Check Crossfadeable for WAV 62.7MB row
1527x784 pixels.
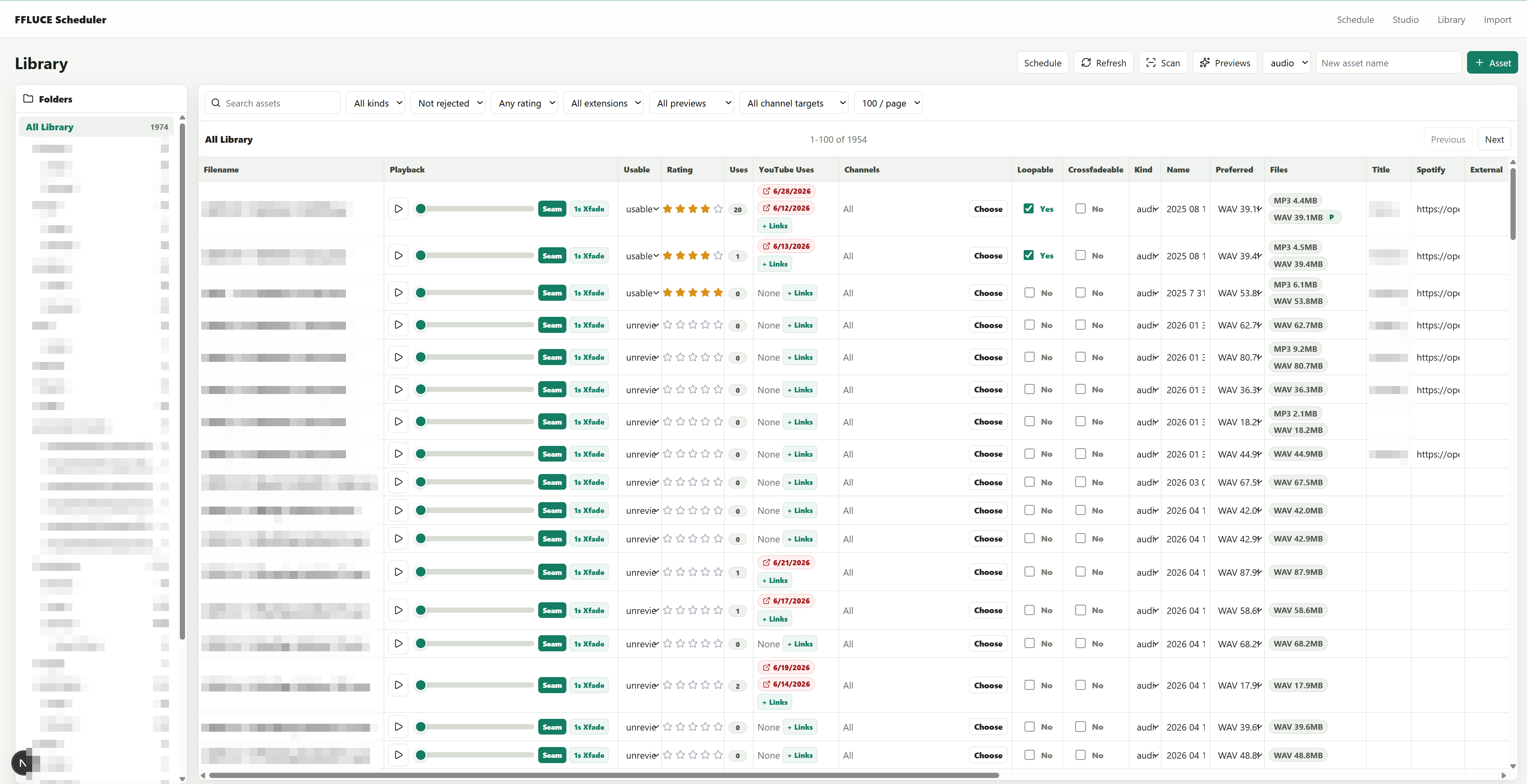coord(1080,325)
